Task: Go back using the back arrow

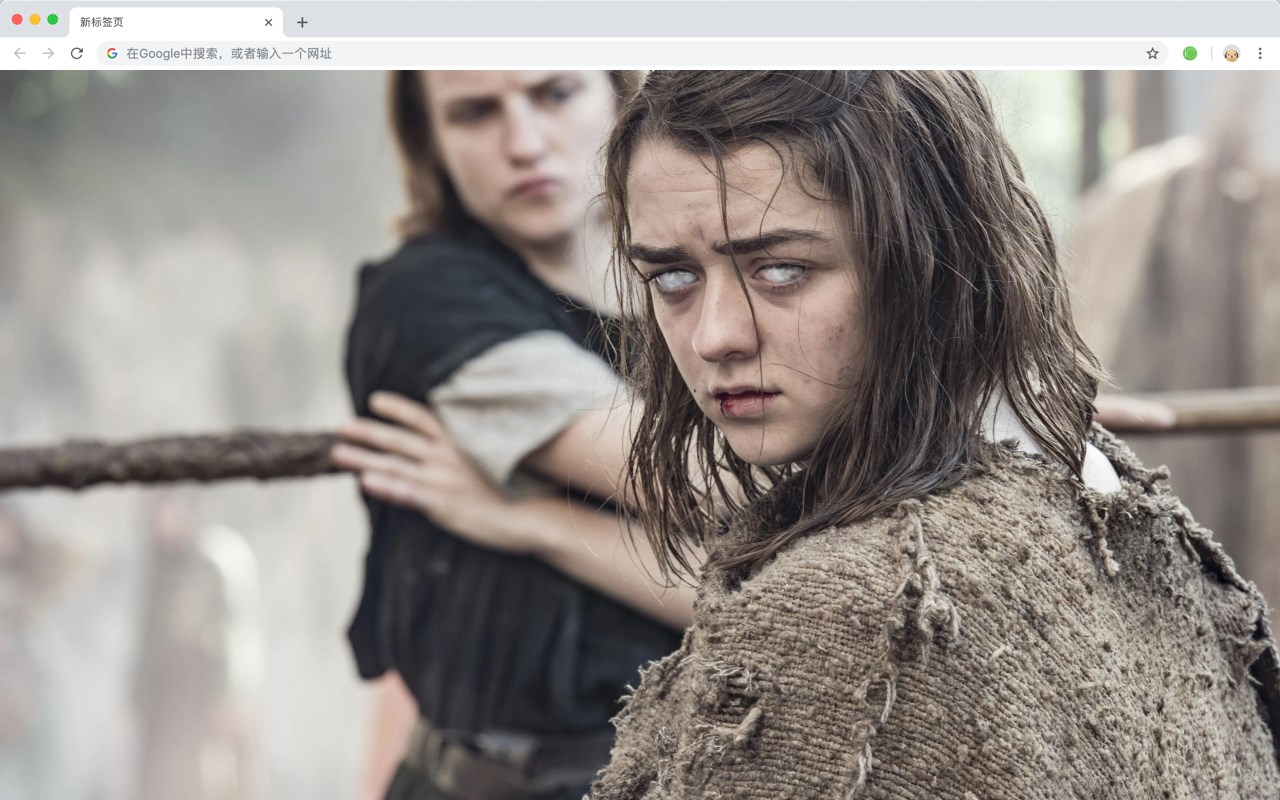Action: pos(20,53)
